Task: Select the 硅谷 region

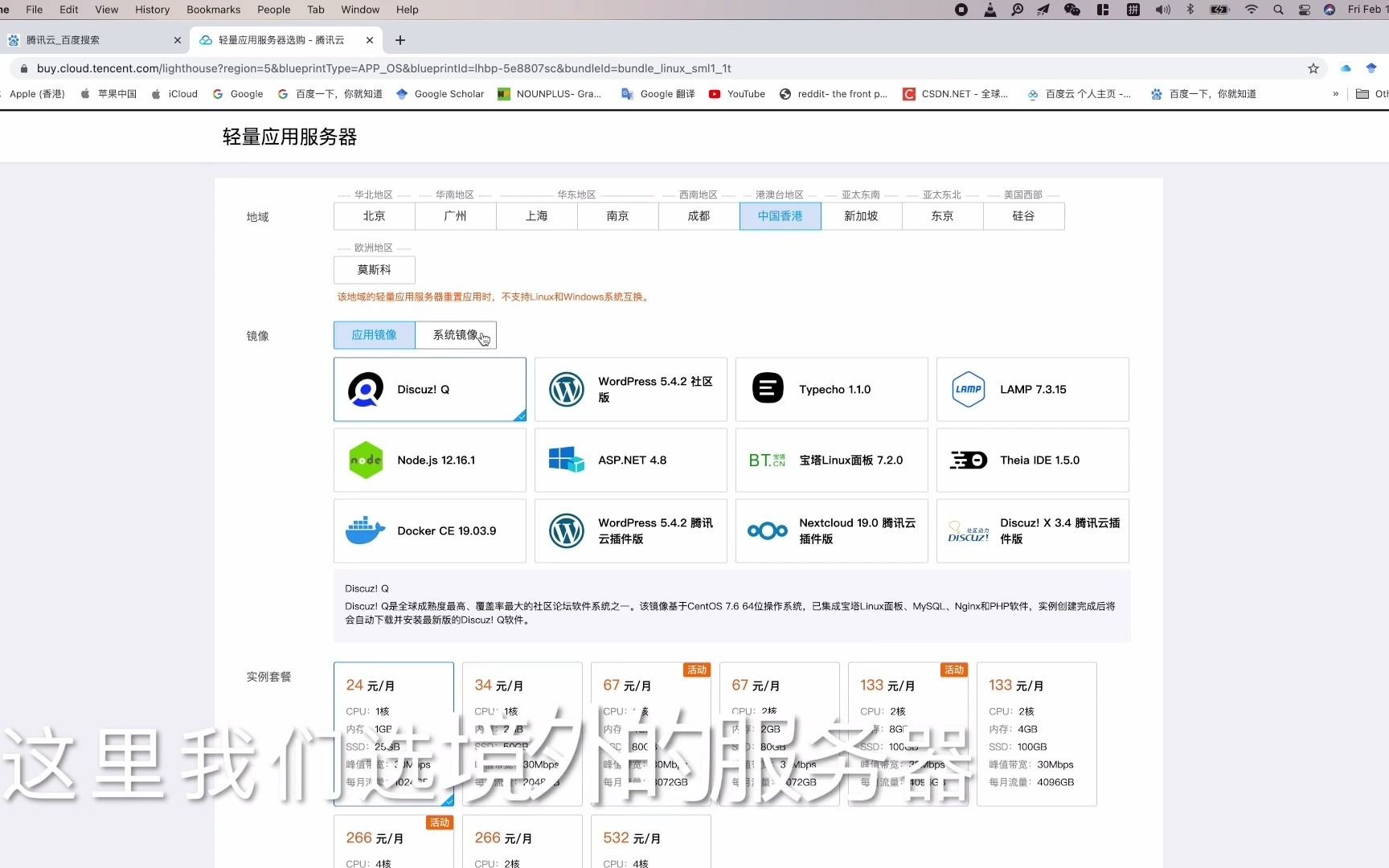Action: [1023, 216]
